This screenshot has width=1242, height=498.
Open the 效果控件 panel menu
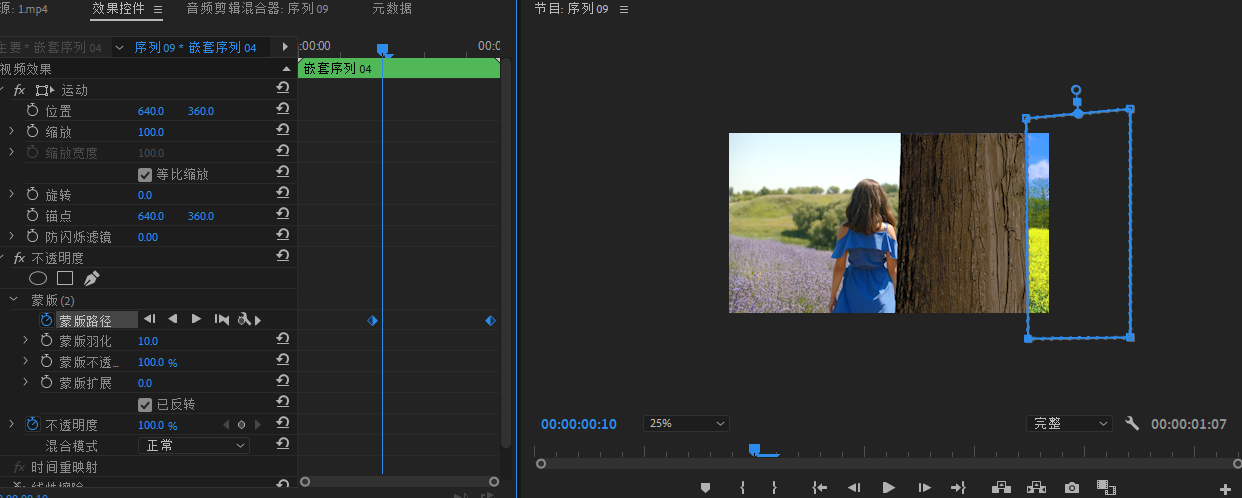158,9
